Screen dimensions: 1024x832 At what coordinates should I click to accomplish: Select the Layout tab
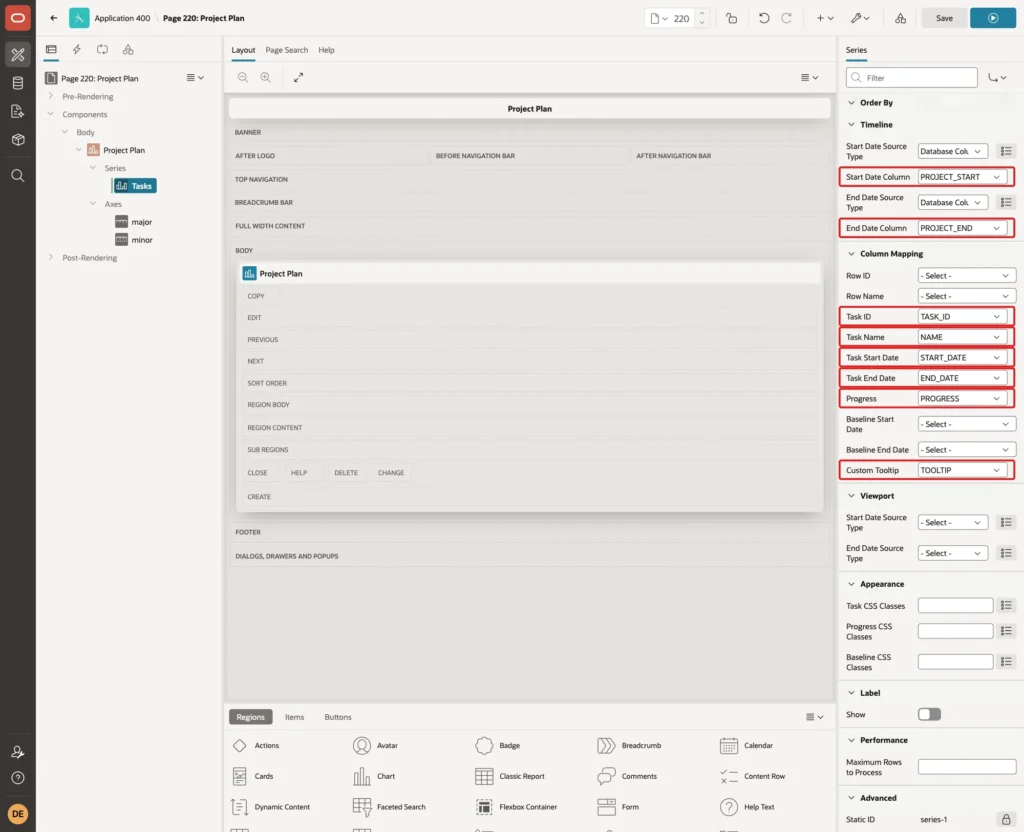coord(243,50)
